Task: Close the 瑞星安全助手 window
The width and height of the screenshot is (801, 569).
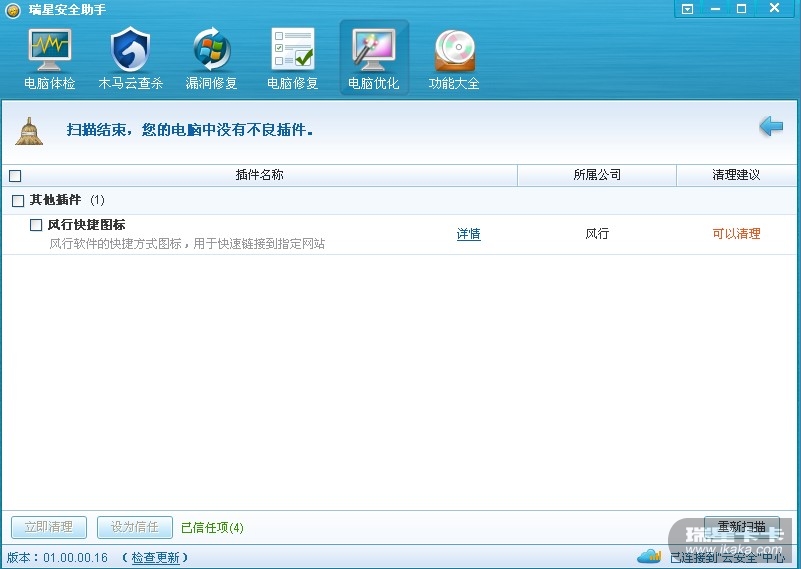Action: point(774,8)
